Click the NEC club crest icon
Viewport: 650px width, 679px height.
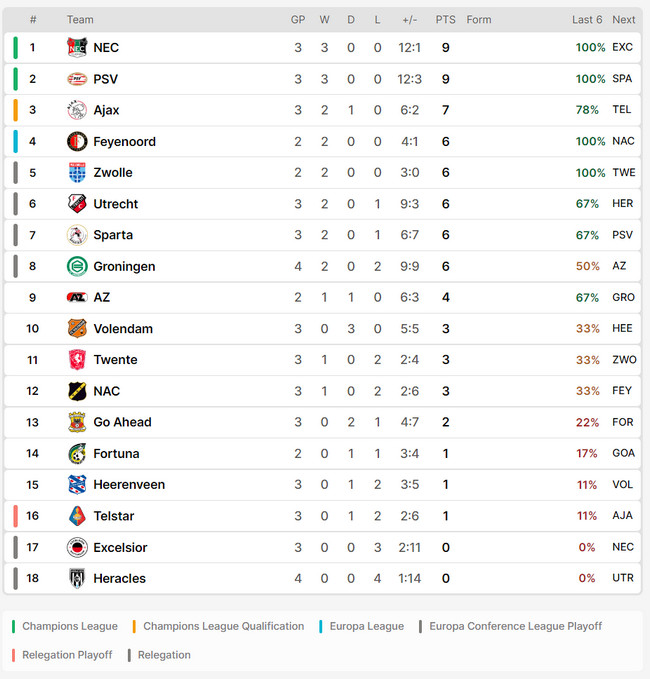tap(77, 47)
